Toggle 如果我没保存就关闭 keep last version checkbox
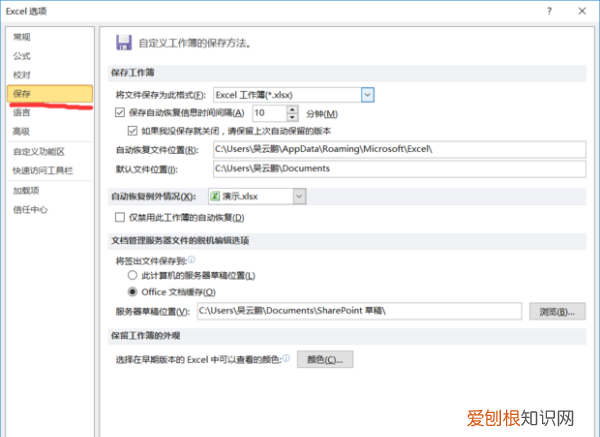This screenshot has height=437, width=600. [132, 131]
